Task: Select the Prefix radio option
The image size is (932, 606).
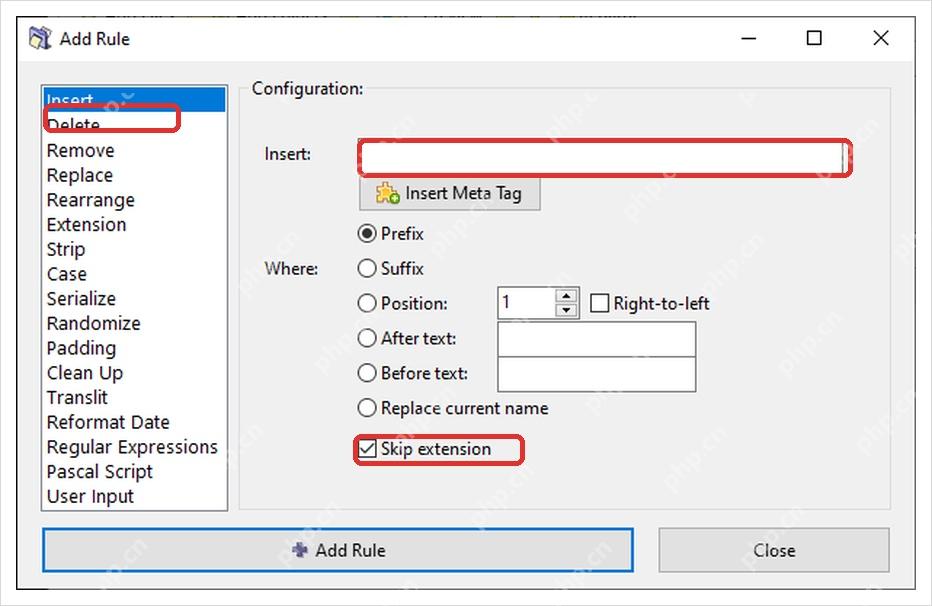Action: pos(391,233)
